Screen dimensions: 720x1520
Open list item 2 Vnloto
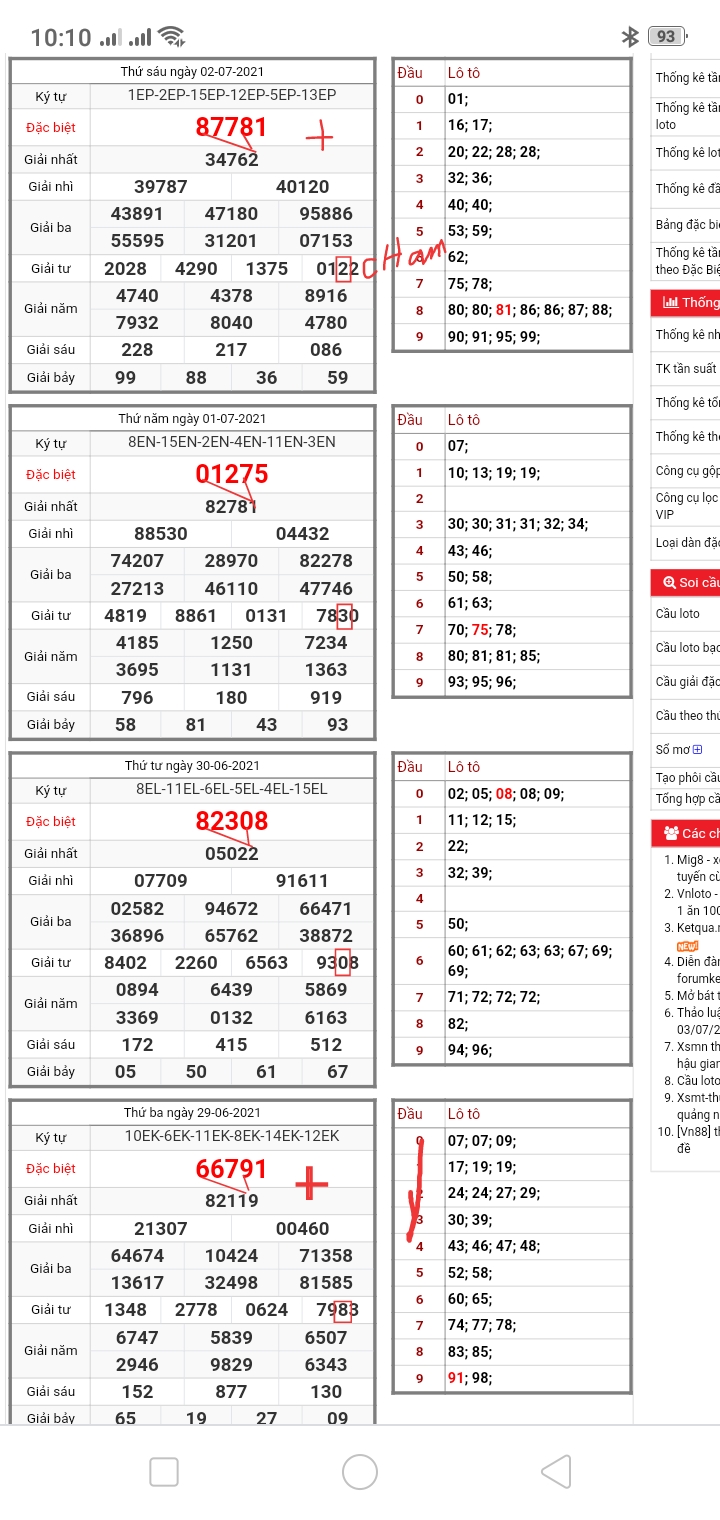[697, 902]
